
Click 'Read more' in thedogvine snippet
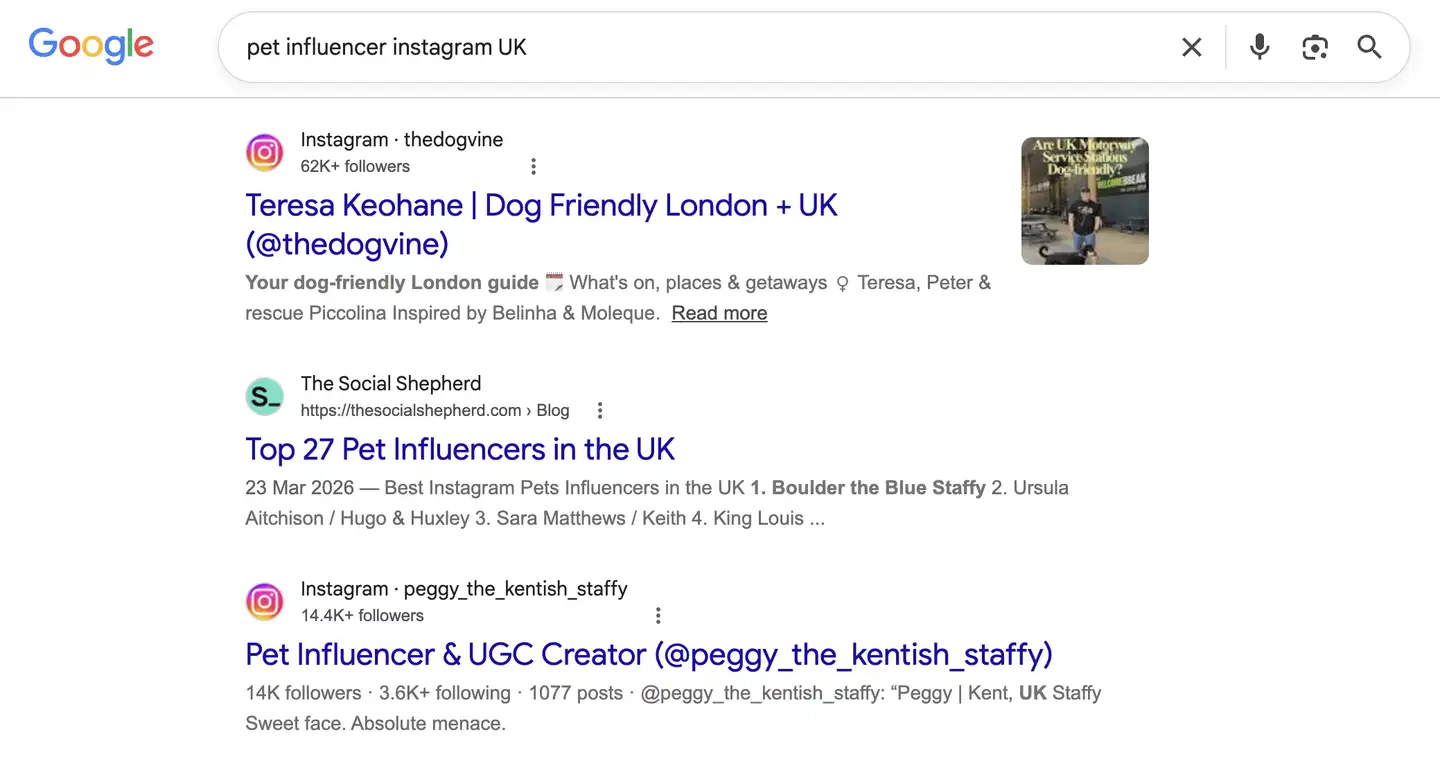[719, 313]
